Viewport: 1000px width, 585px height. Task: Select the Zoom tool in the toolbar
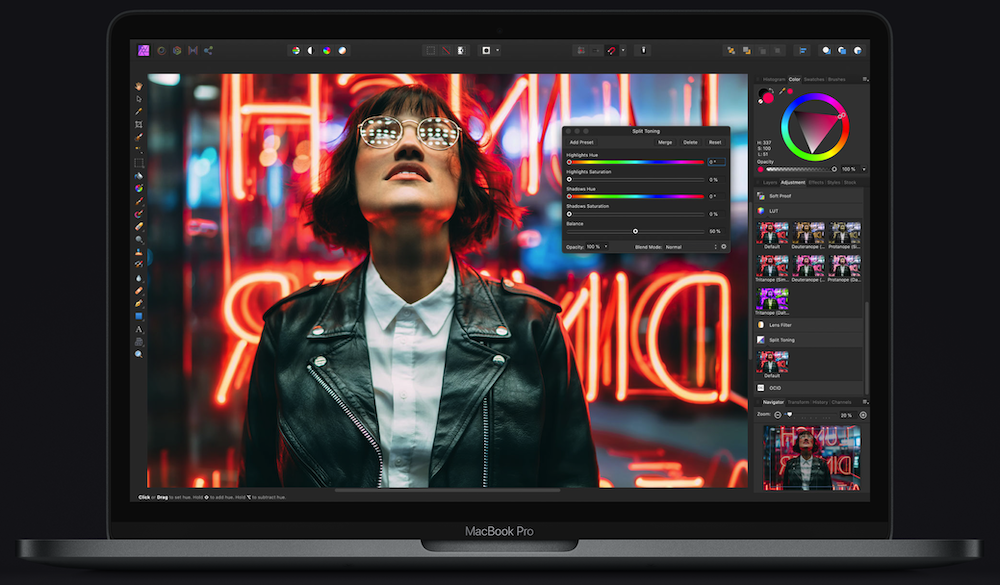click(139, 354)
